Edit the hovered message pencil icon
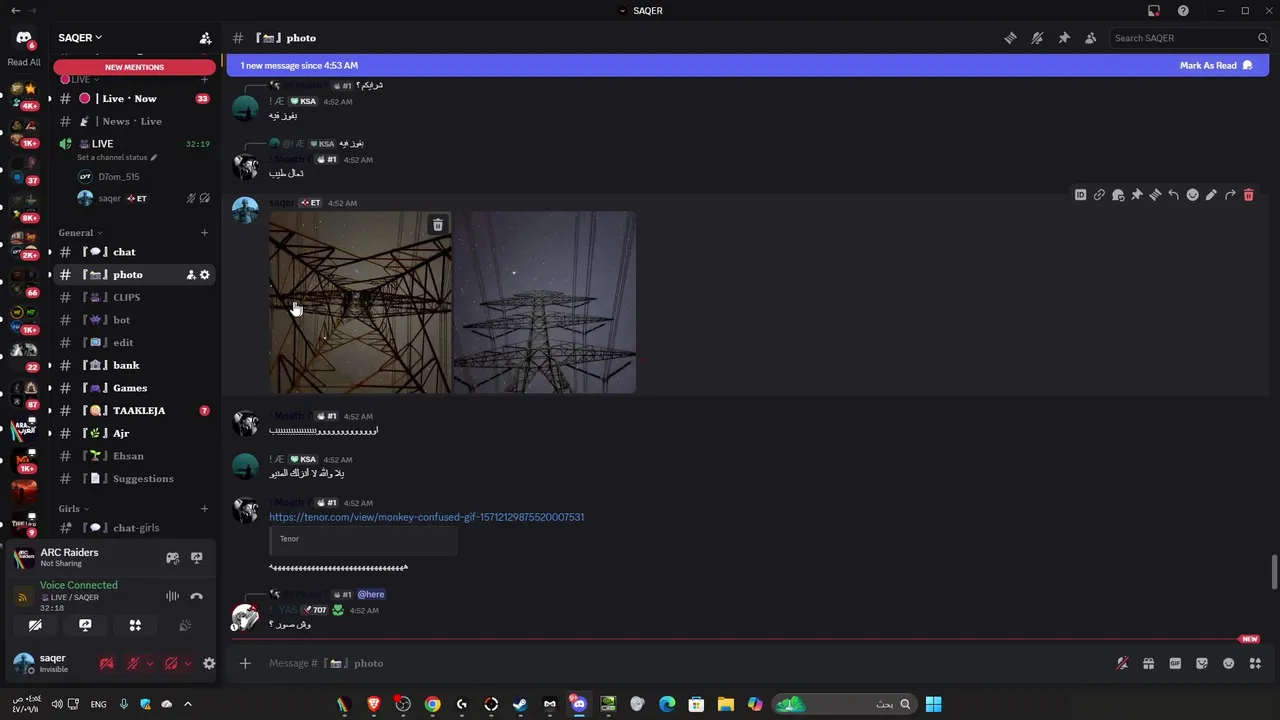This screenshot has height=720, width=1280. click(1211, 195)
